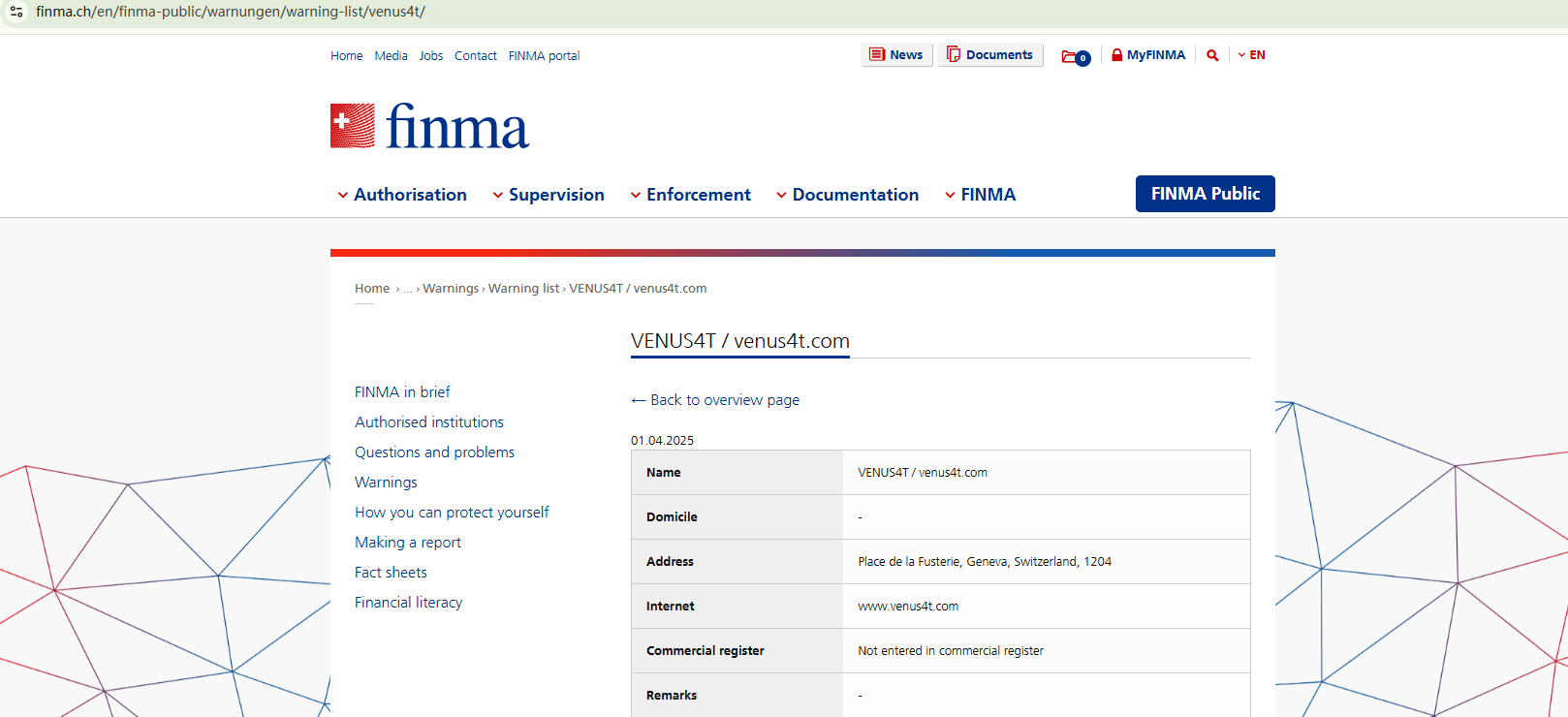1568x717 pixels.
Task: Expand the Enforcement menu
Action: [x=690, y=195]
